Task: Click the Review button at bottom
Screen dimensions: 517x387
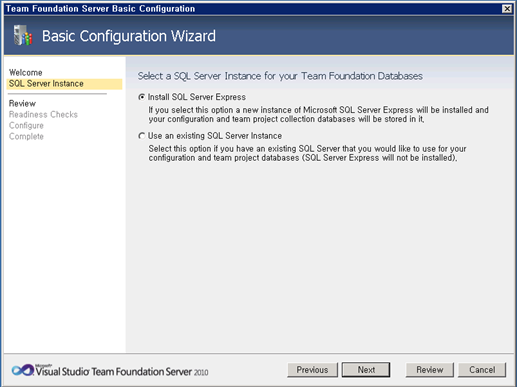Action: [x=430, y=370]
